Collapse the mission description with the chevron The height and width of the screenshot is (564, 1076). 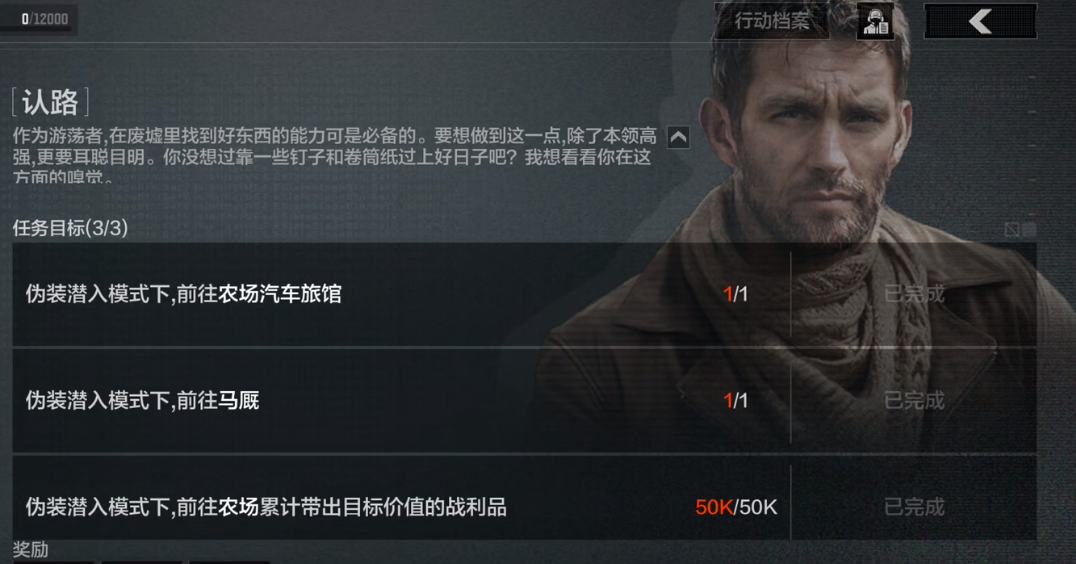click(678, 137)
